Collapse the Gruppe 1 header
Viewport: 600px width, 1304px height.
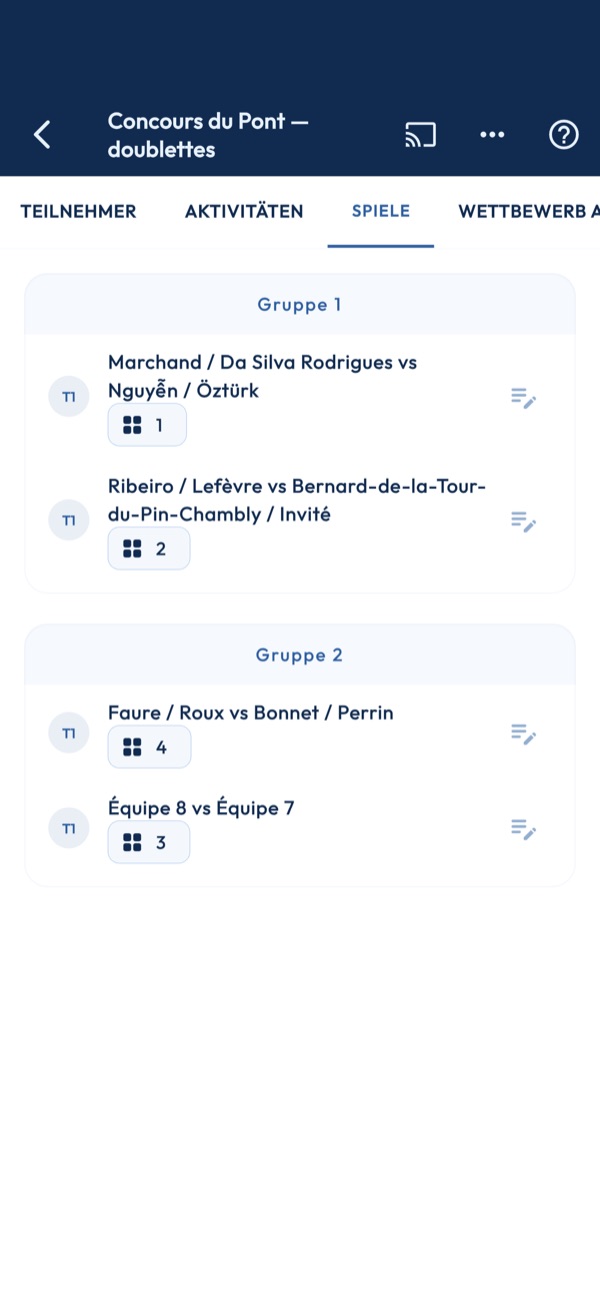tap(300, 305)
